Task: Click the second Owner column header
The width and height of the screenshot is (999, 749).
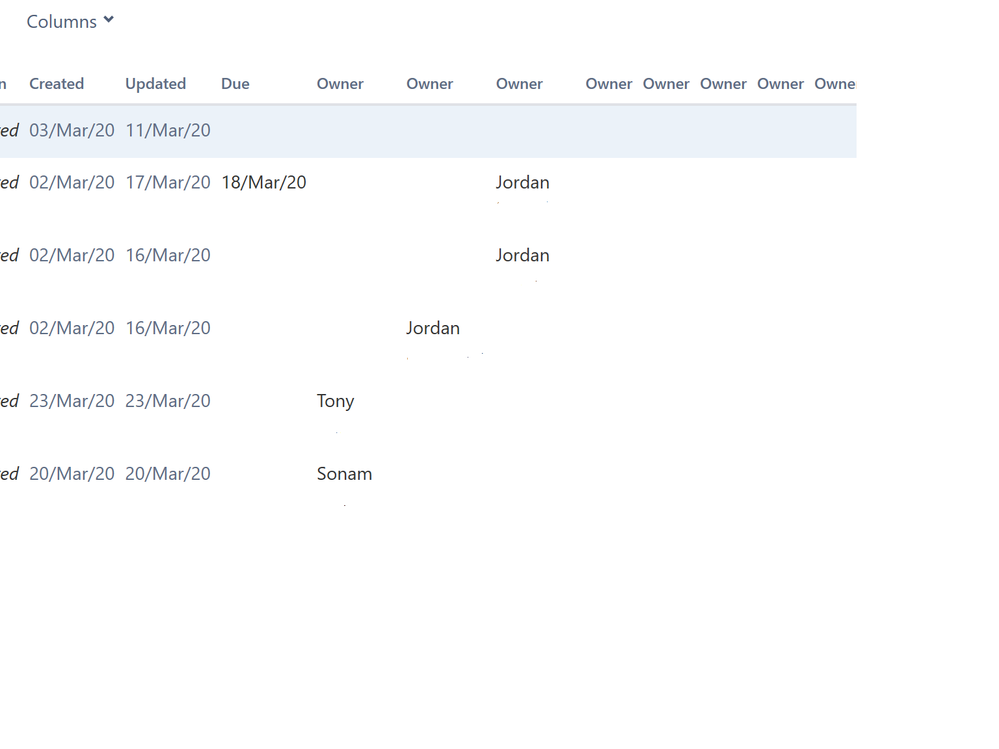Action: (428, 83)
